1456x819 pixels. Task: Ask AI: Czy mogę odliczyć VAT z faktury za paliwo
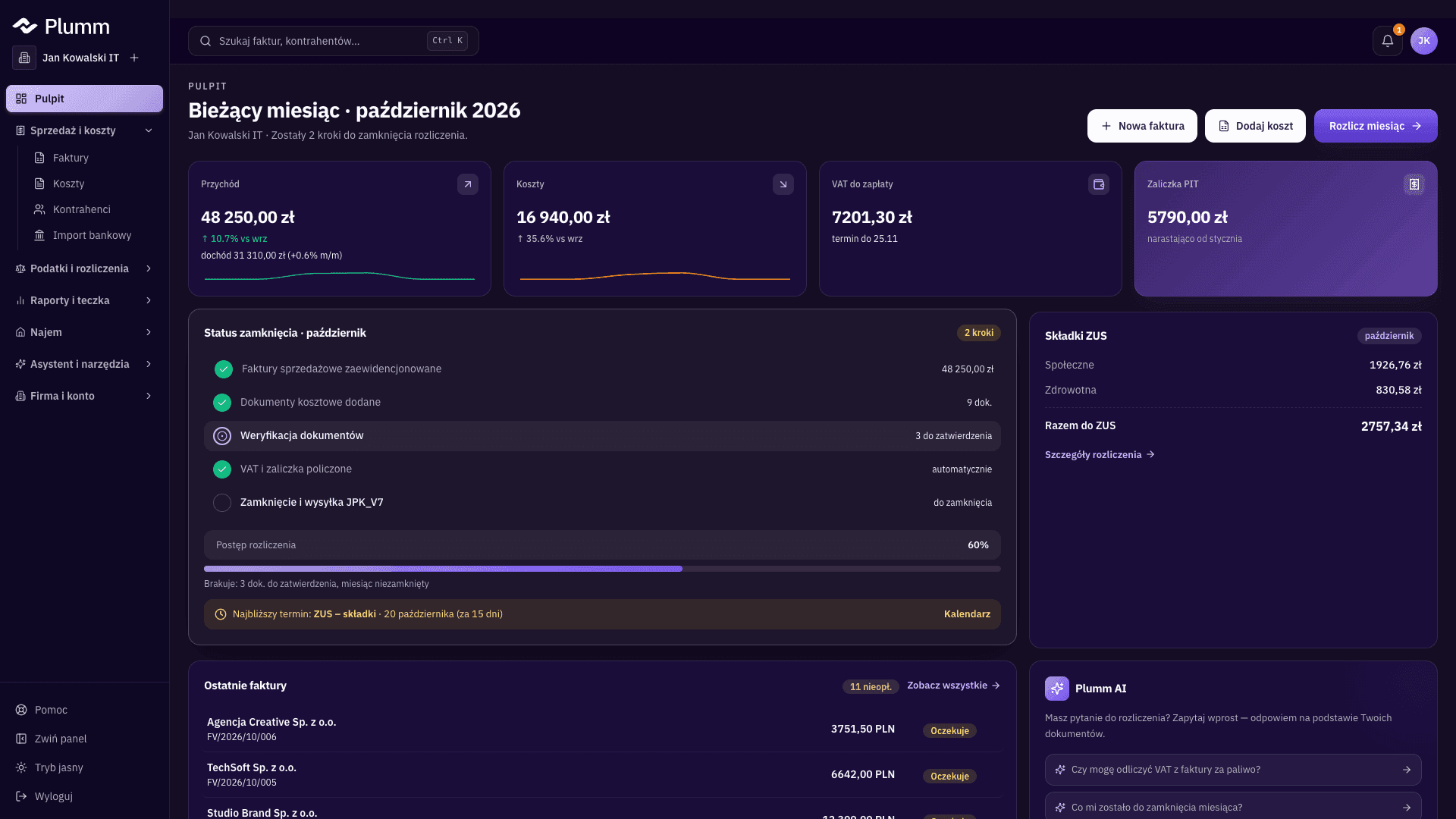coord(1233,770)
